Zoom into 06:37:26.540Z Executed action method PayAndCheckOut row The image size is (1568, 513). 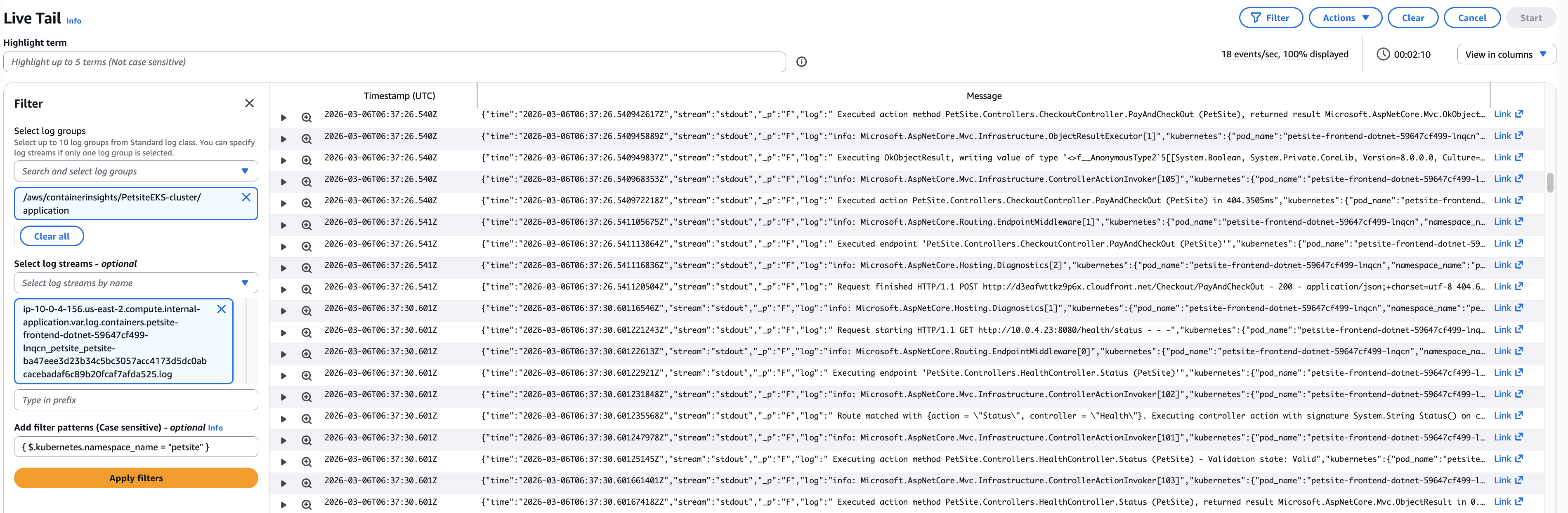tap(306, 118)
